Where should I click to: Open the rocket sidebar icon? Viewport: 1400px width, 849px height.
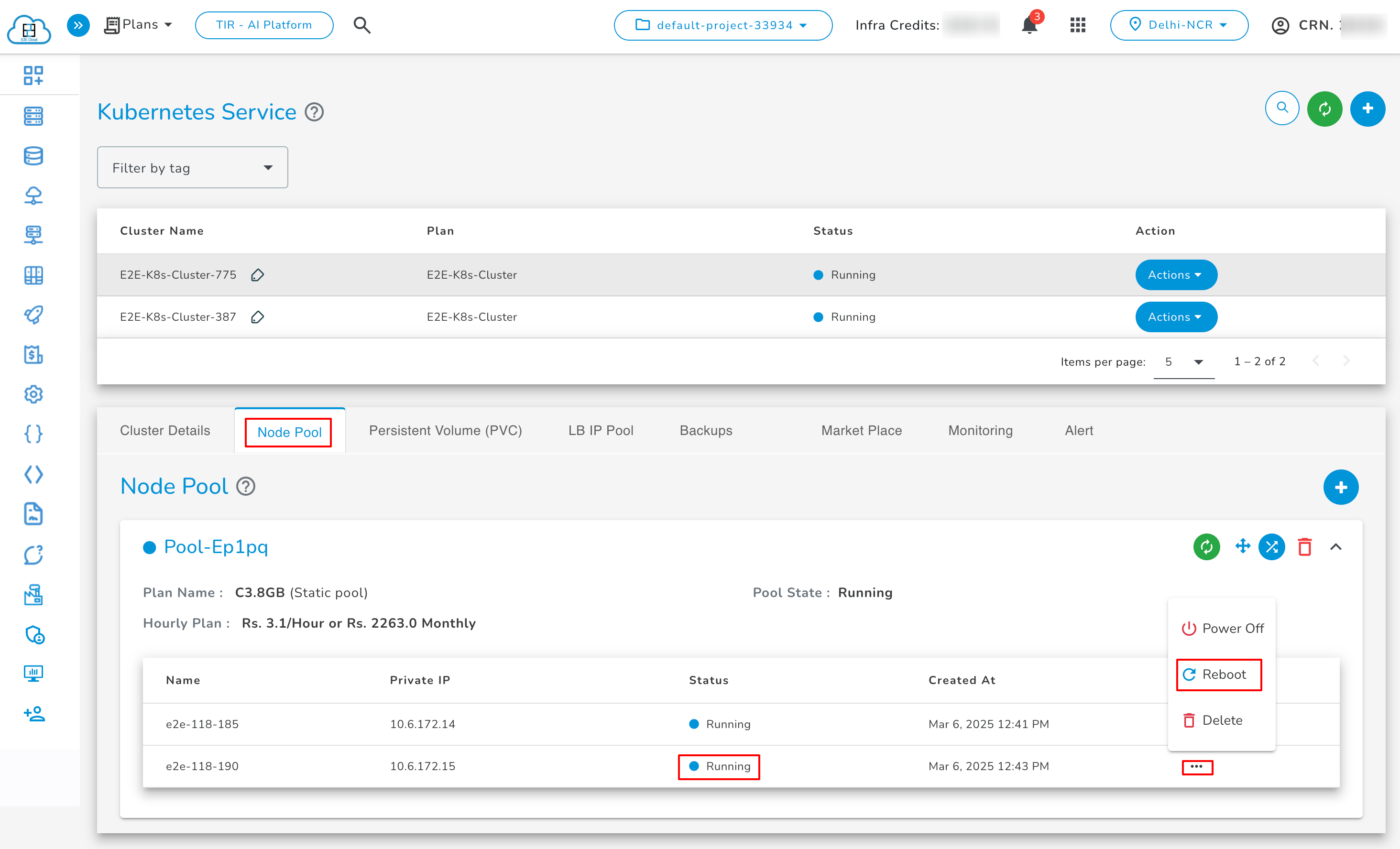33,315
